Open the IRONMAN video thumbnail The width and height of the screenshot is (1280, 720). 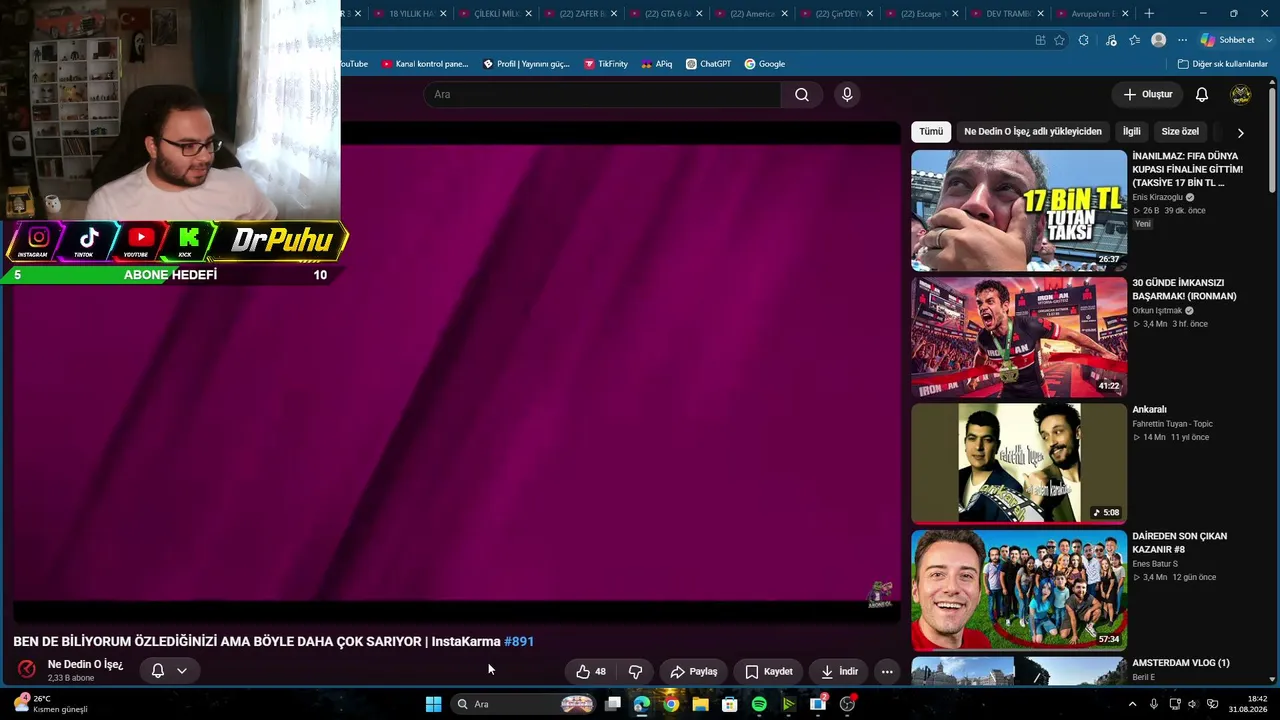(x=1019, y=337)
